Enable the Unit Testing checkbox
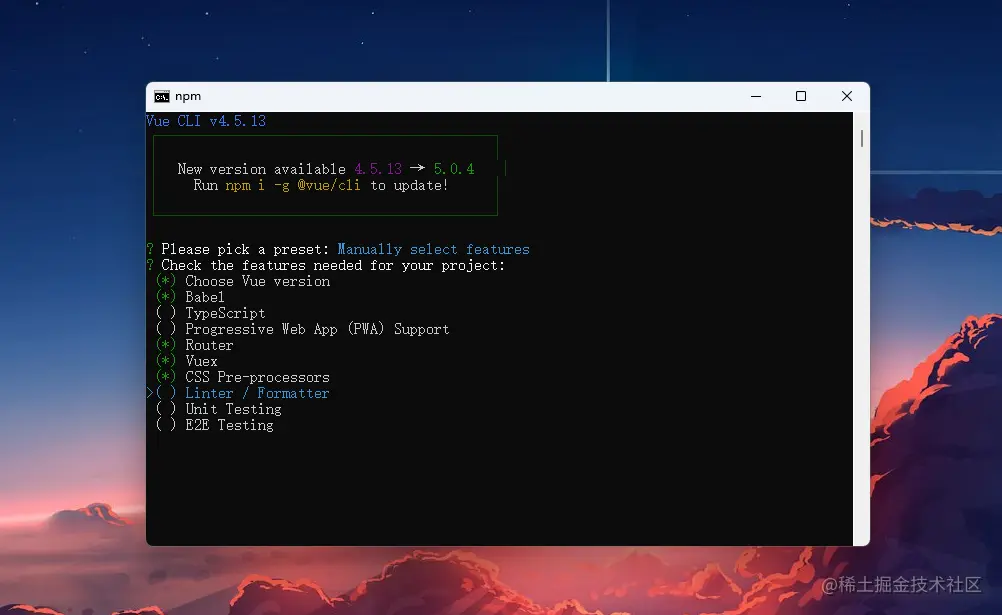The image size is (1002, 615). tap(166, 409)
